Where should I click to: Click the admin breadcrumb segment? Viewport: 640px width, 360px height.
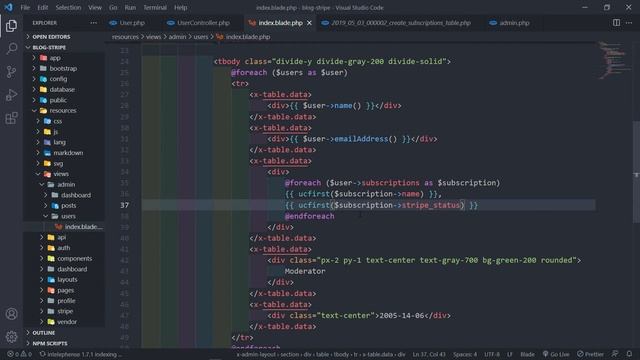tap(177, 37)
